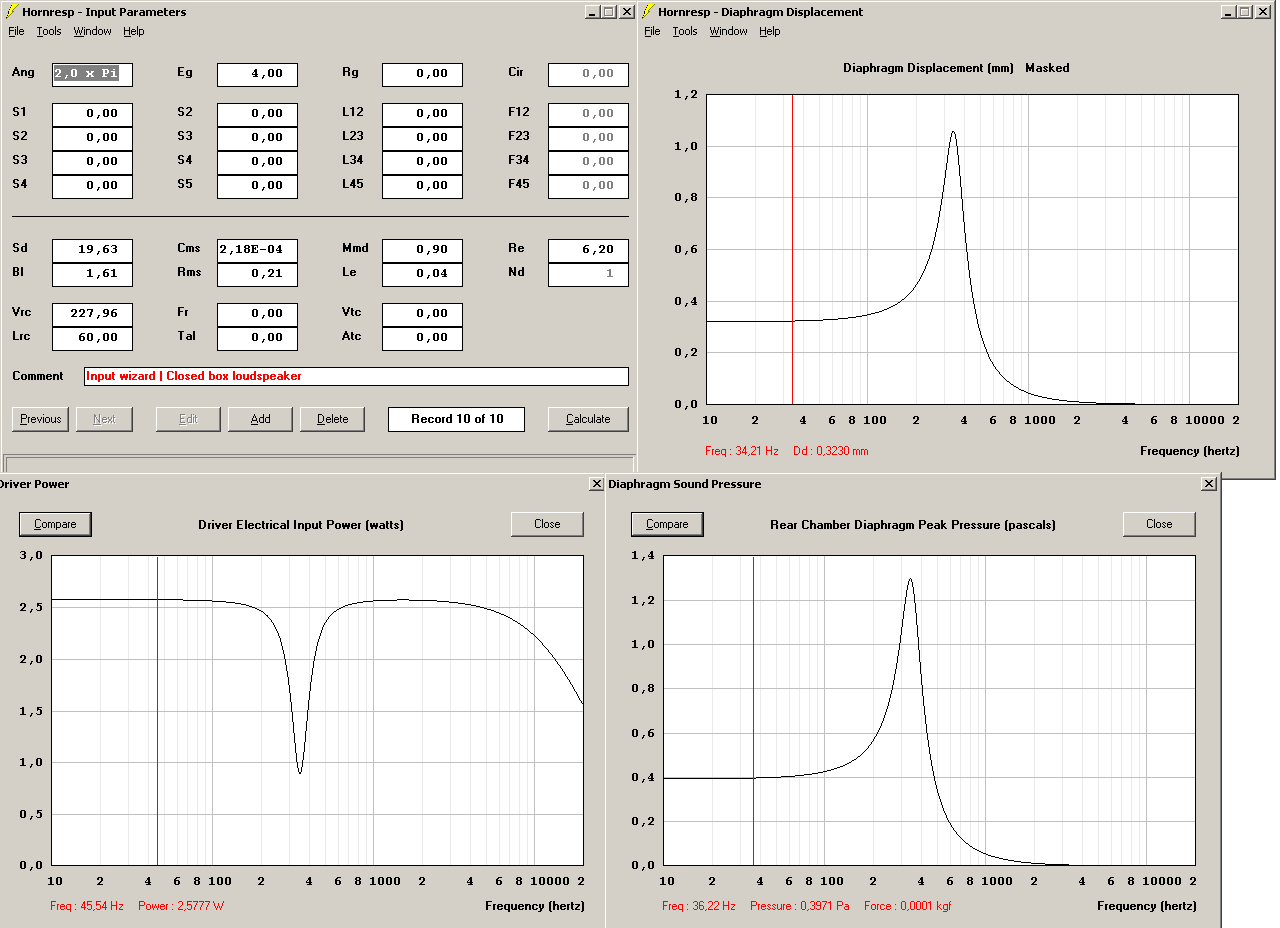
Task: Click the Vrc input field value 227,96
Action: click(92, 314)
